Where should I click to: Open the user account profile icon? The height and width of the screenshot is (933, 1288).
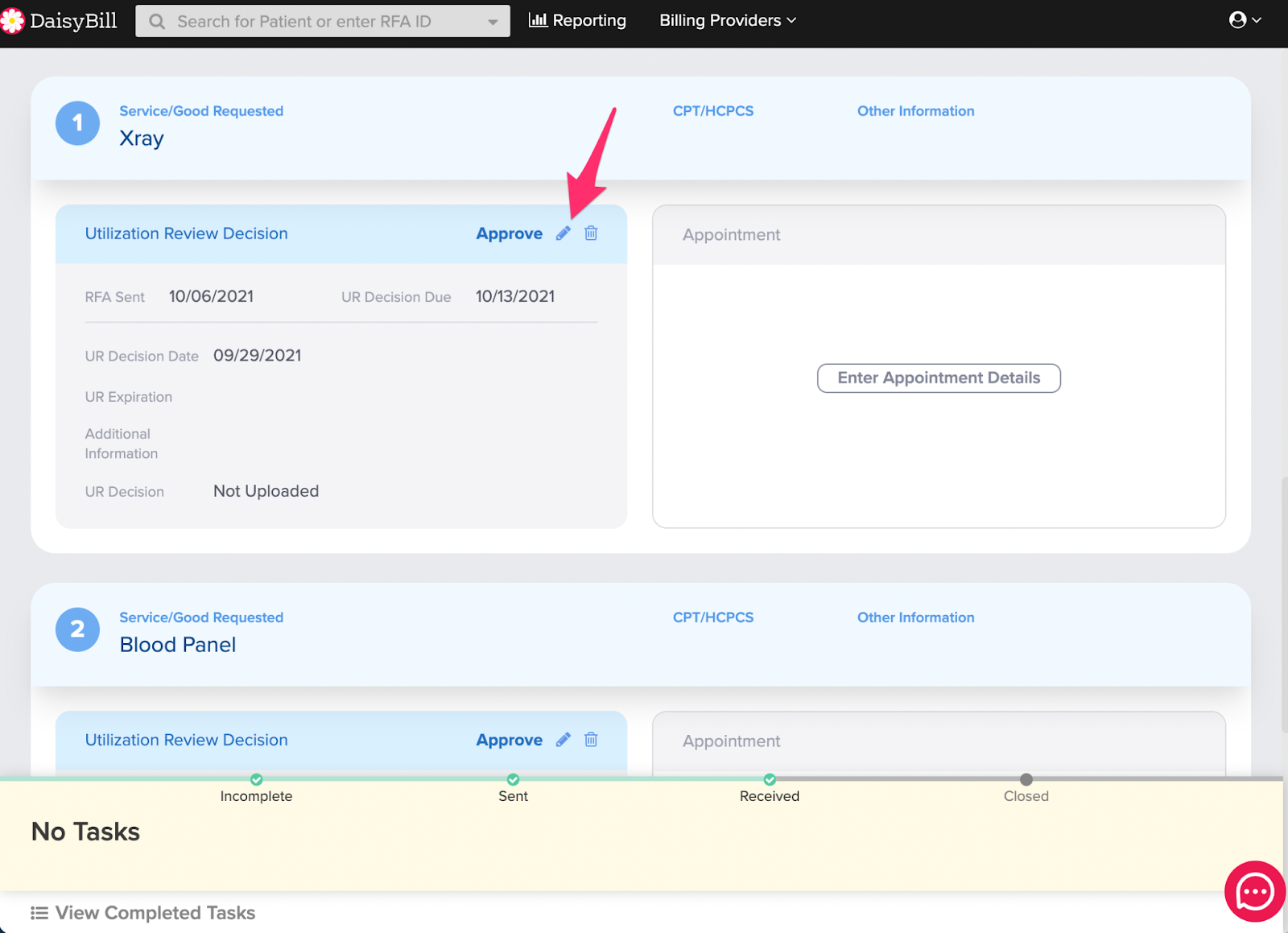(x=1238, y=20)
